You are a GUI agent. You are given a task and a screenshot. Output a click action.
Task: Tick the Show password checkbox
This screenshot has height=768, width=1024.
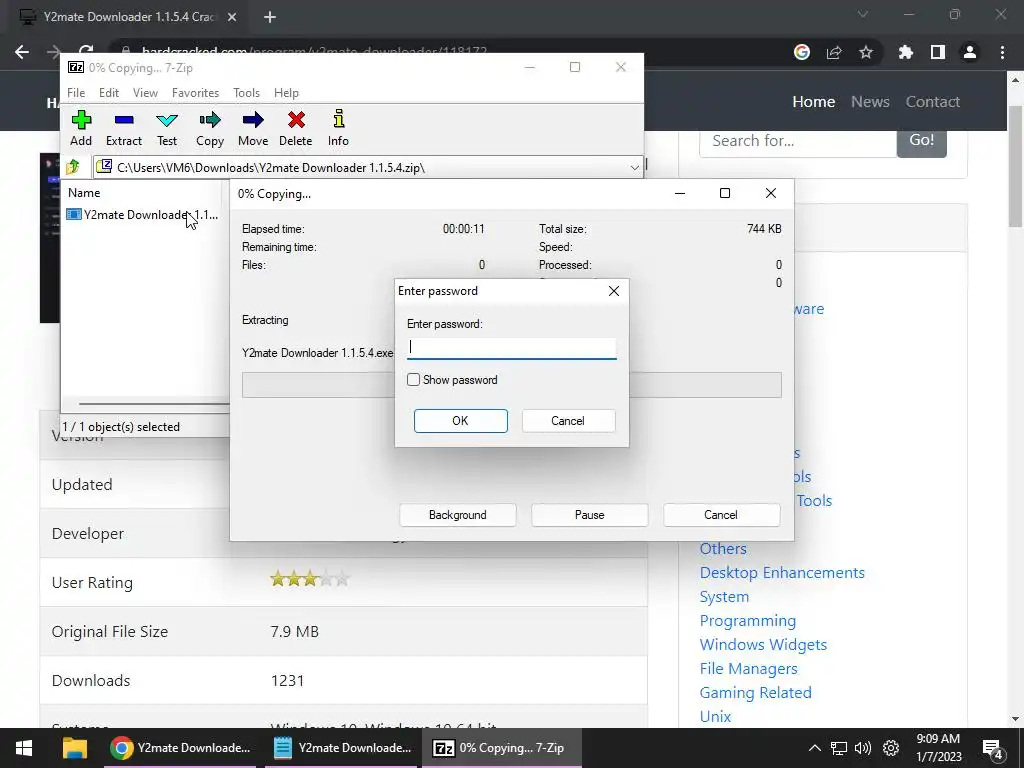coord(413,379)
